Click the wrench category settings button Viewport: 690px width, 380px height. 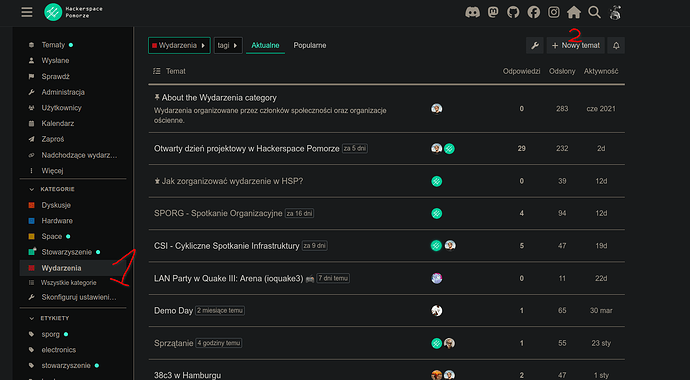(535, 45)
